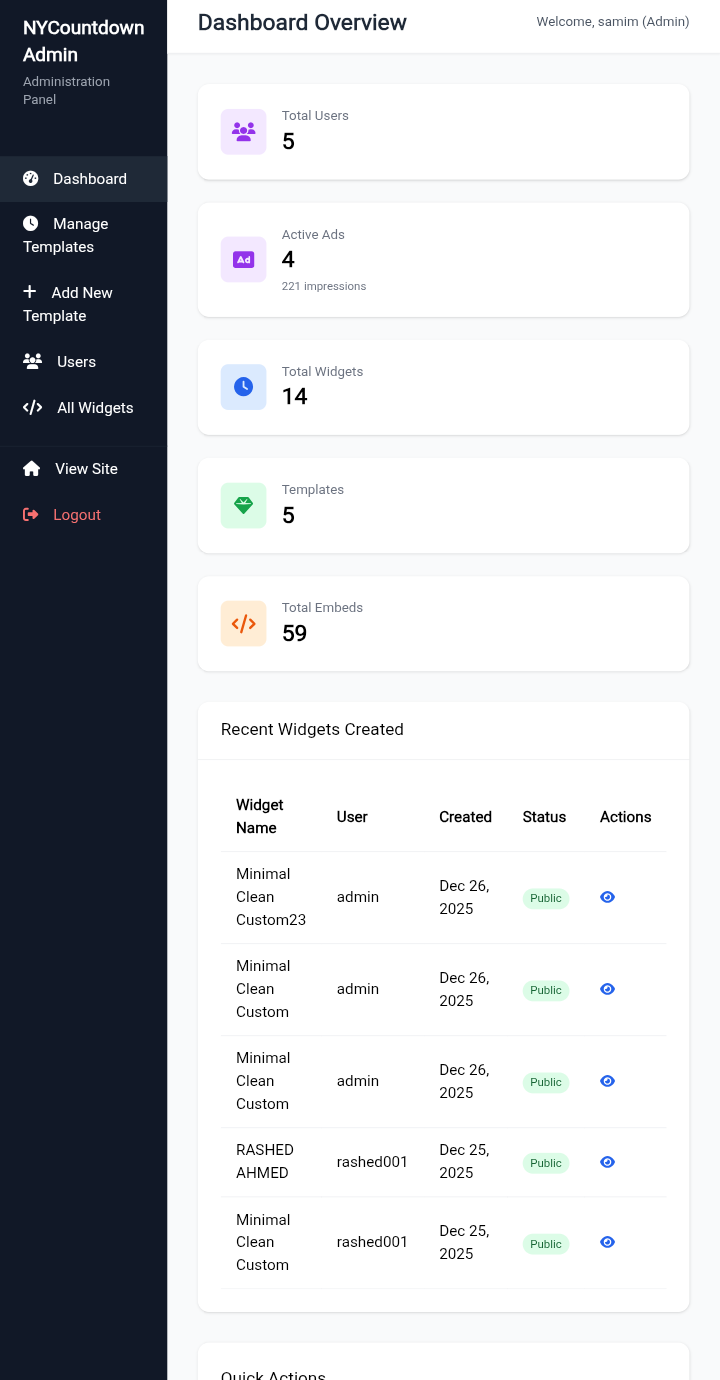
Task: Click 'Dec 25, 2025' date in RASHED AHMED row
Action: pos(464,1162)
